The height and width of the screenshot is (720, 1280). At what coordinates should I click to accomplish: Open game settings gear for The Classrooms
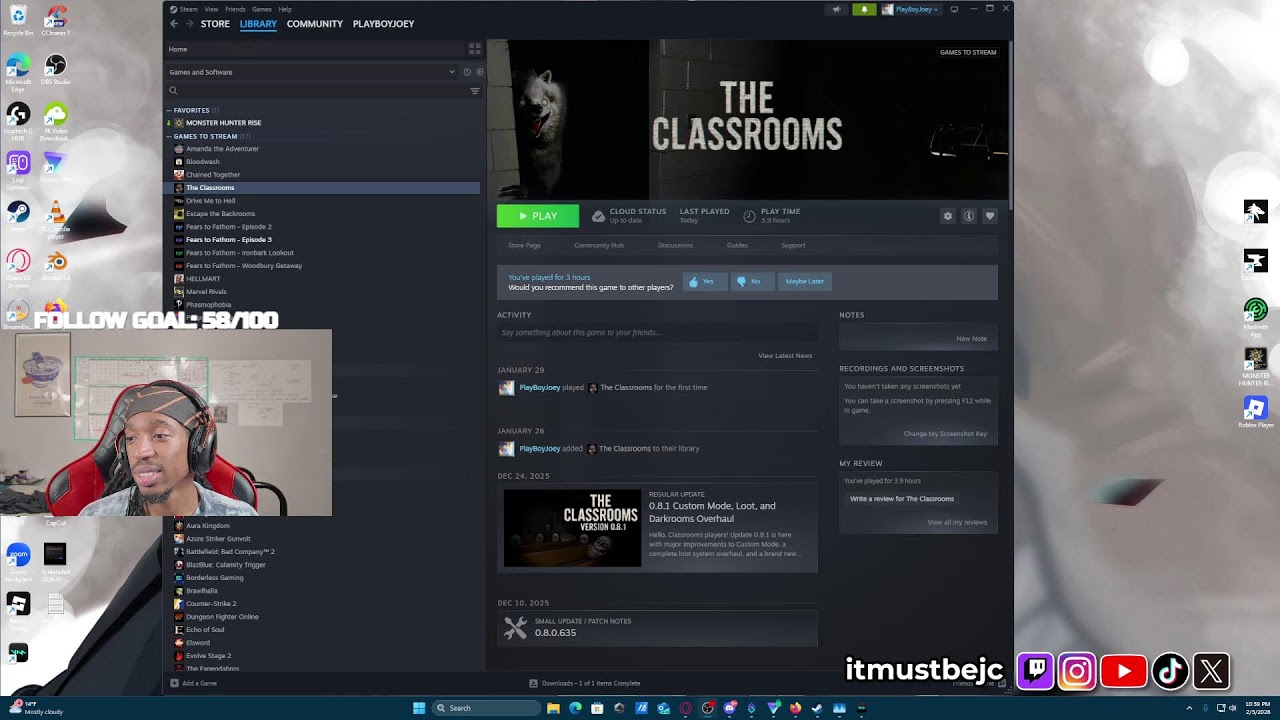948,216
